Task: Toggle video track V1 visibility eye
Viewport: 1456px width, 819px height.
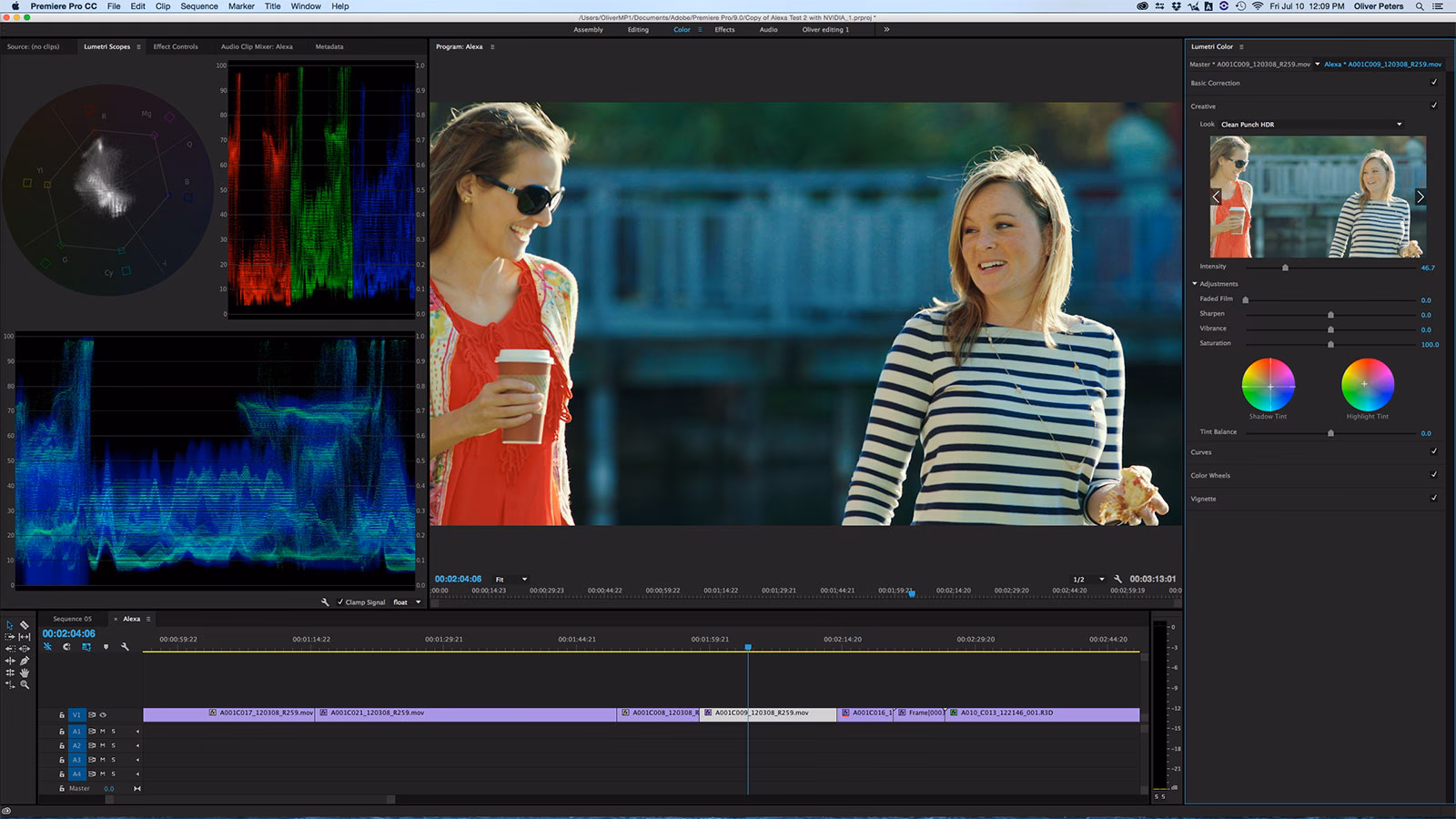Action: pyautogui.click(x=103, y=715)
